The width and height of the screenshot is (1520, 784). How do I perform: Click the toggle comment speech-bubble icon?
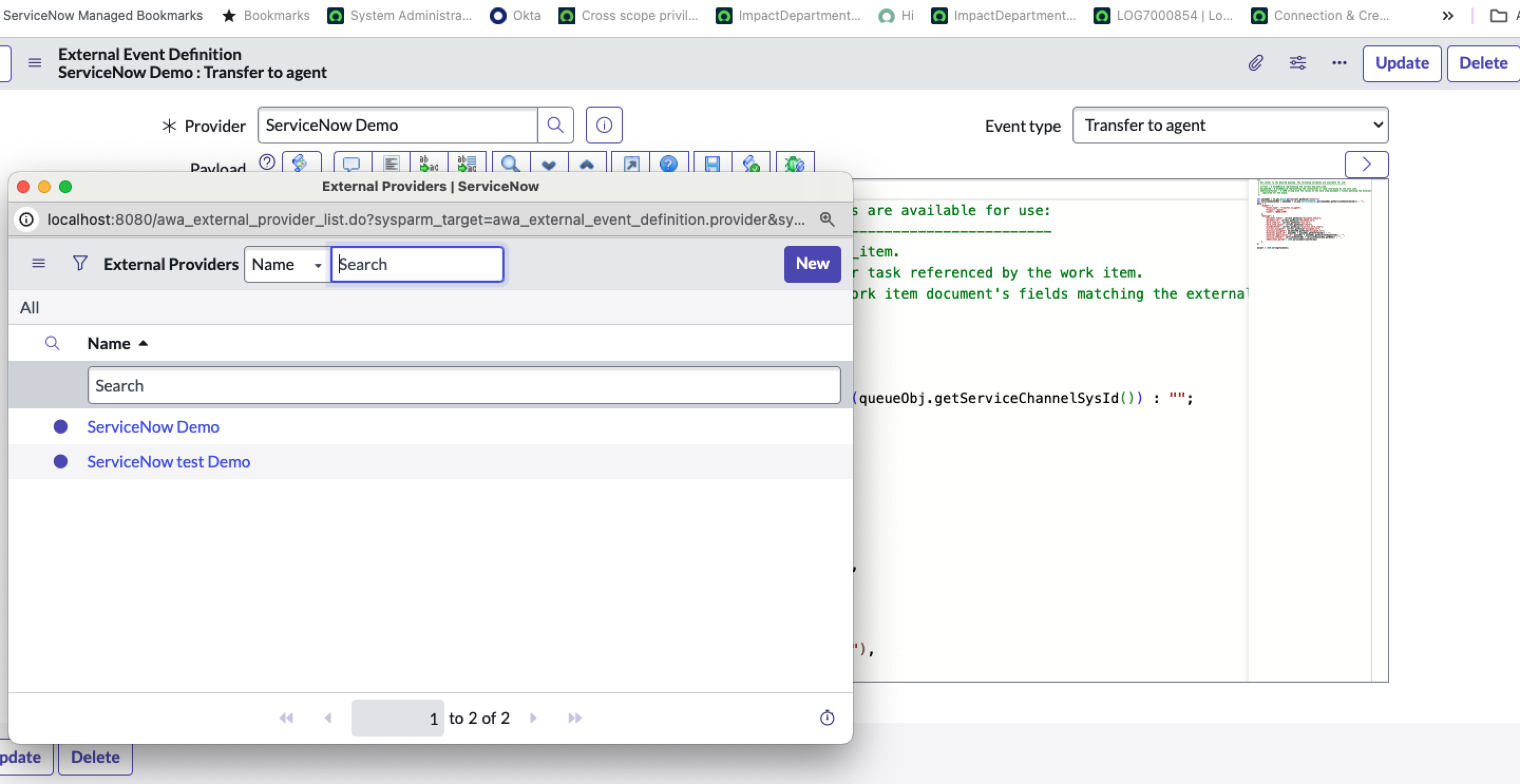tap(351, 164)
